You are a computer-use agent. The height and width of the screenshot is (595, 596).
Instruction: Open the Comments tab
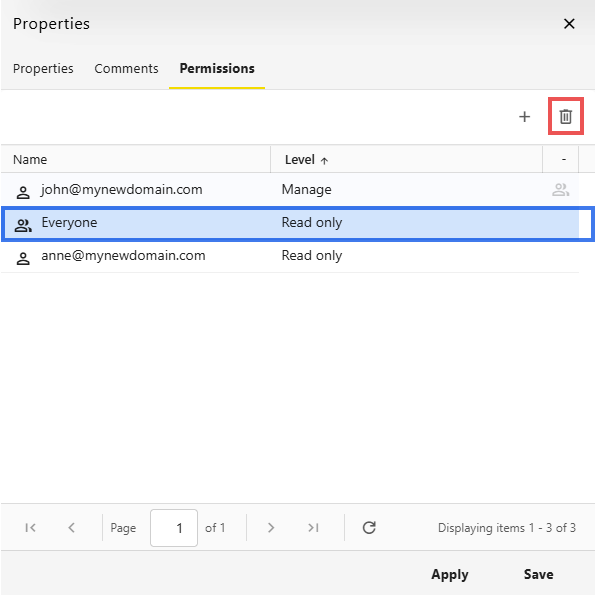click(126, 68)
